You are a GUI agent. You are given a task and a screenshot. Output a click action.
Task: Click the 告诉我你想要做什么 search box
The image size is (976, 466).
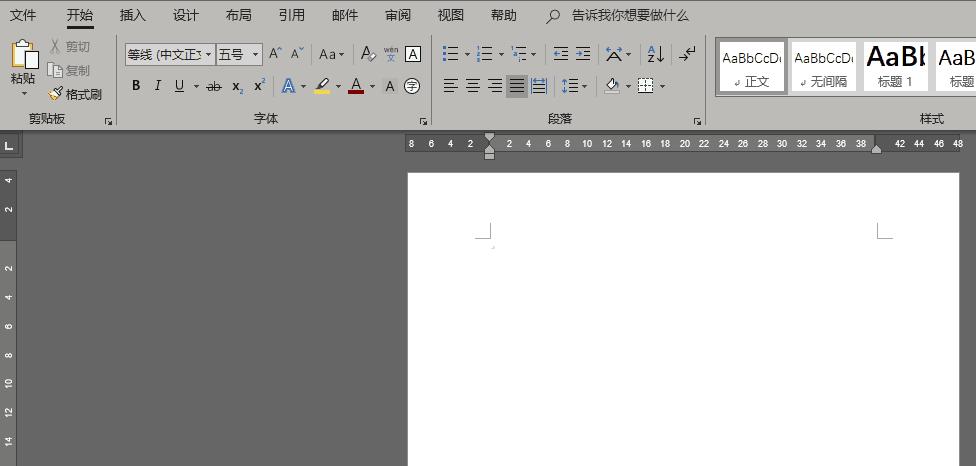(629, 15)
